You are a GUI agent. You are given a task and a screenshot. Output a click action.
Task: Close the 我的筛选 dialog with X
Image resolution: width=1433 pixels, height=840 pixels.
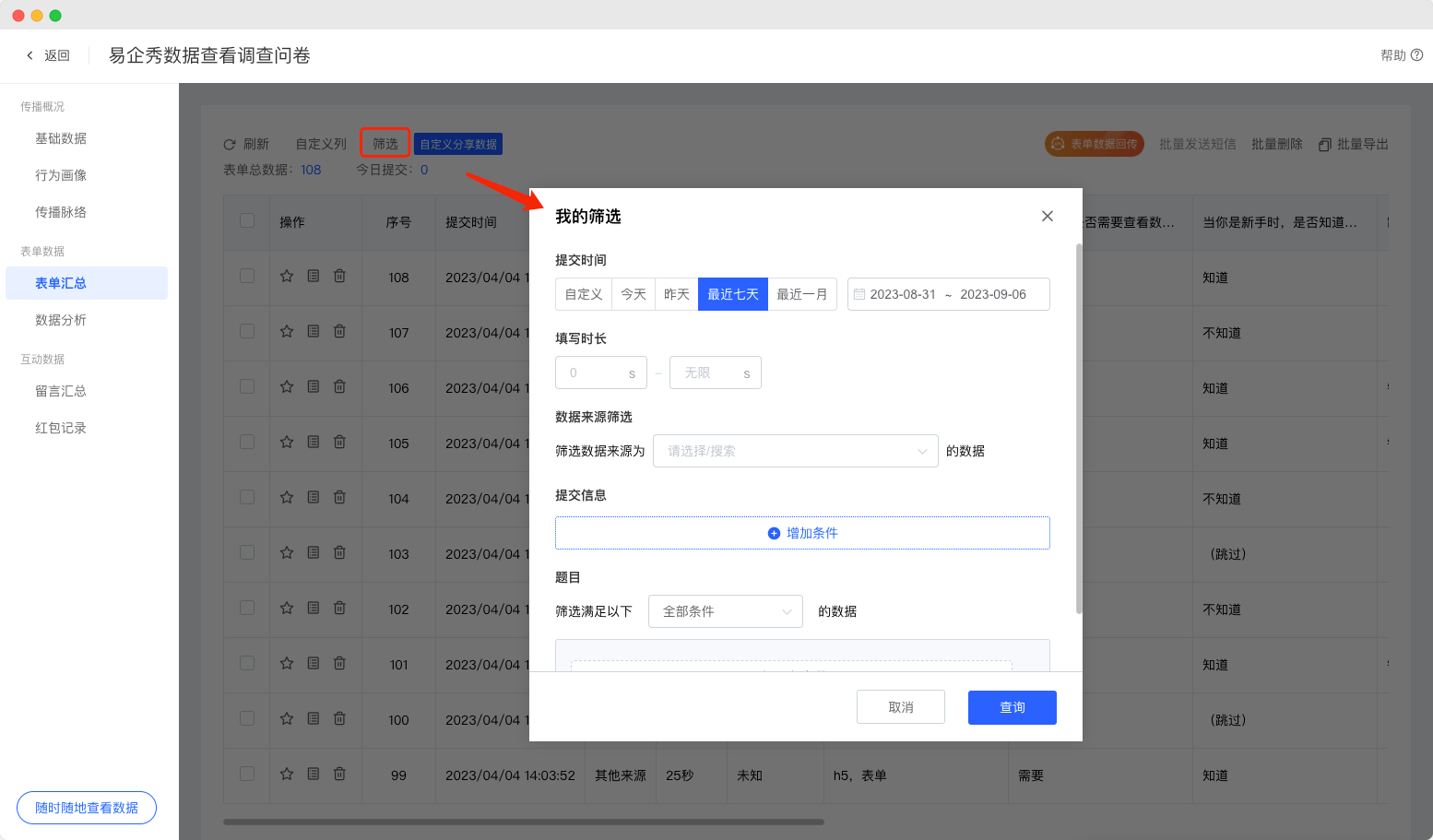[1047, 216]
